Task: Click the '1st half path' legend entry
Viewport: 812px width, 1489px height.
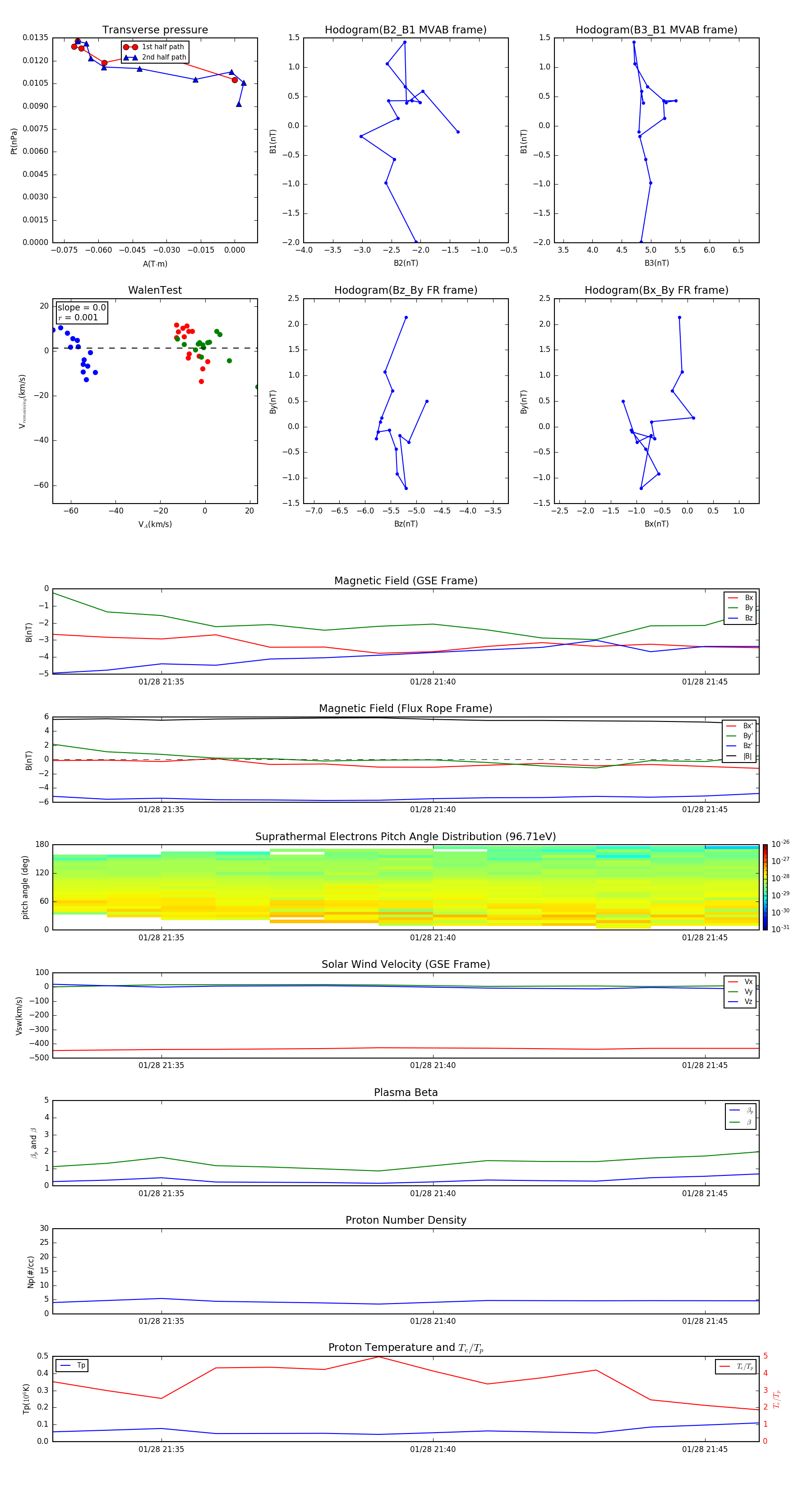Action: pos(154,47)
